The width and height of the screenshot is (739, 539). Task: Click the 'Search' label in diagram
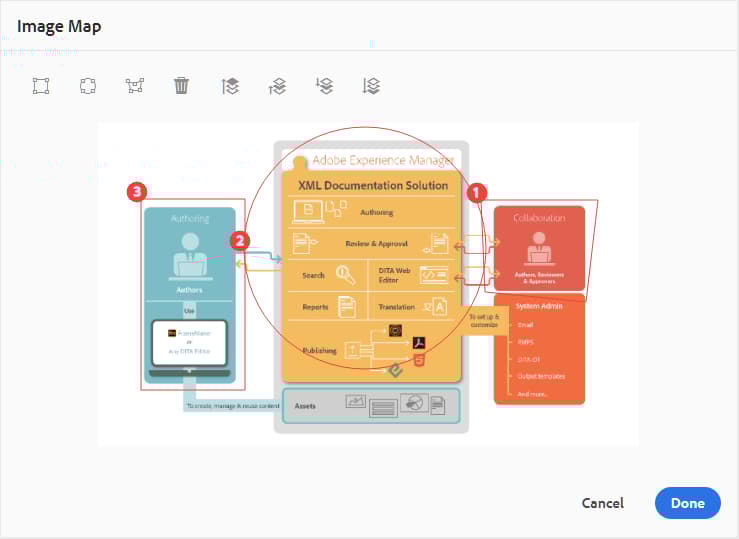pyautogui.click(x=313, y=275)
